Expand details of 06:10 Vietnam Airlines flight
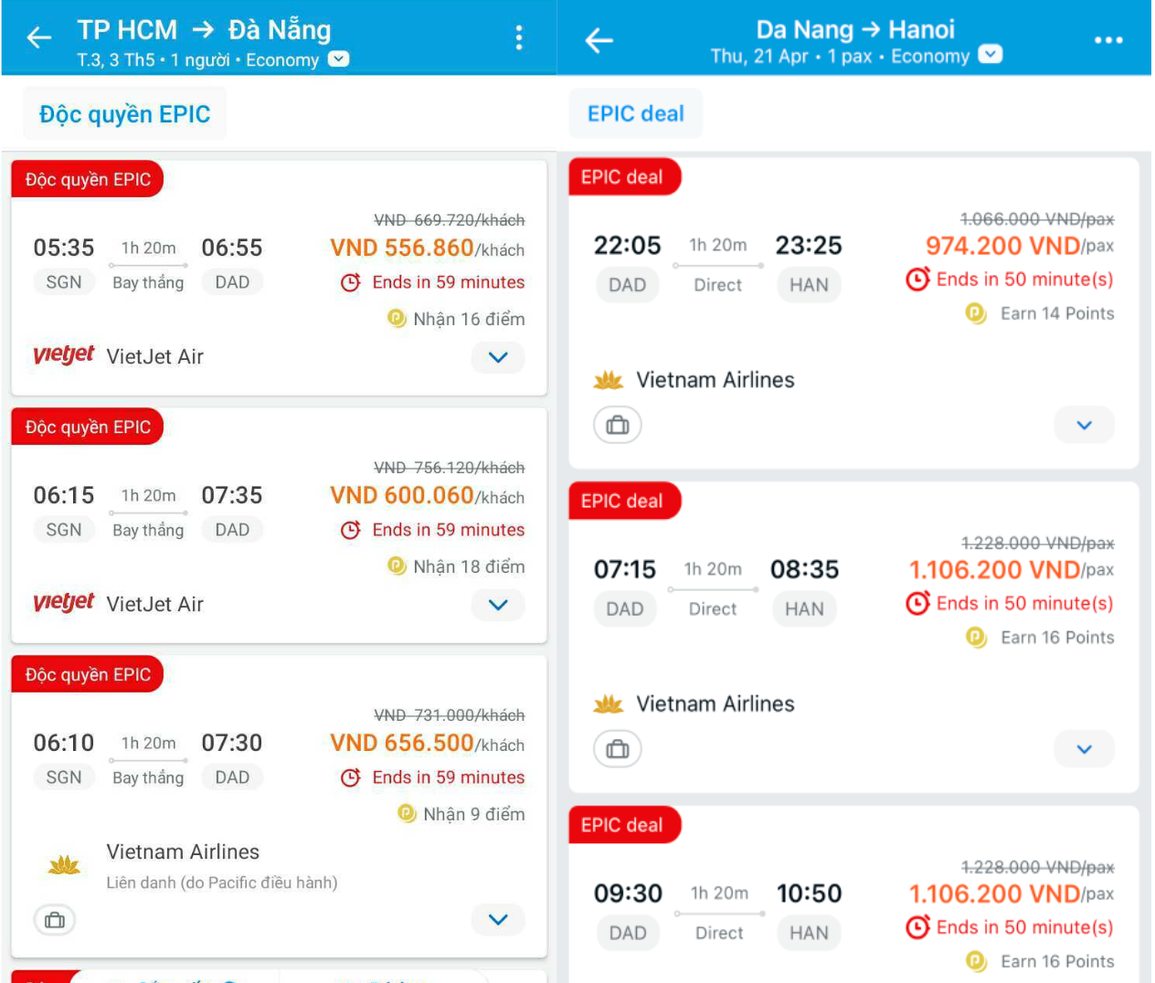 (x=498, y=920)
